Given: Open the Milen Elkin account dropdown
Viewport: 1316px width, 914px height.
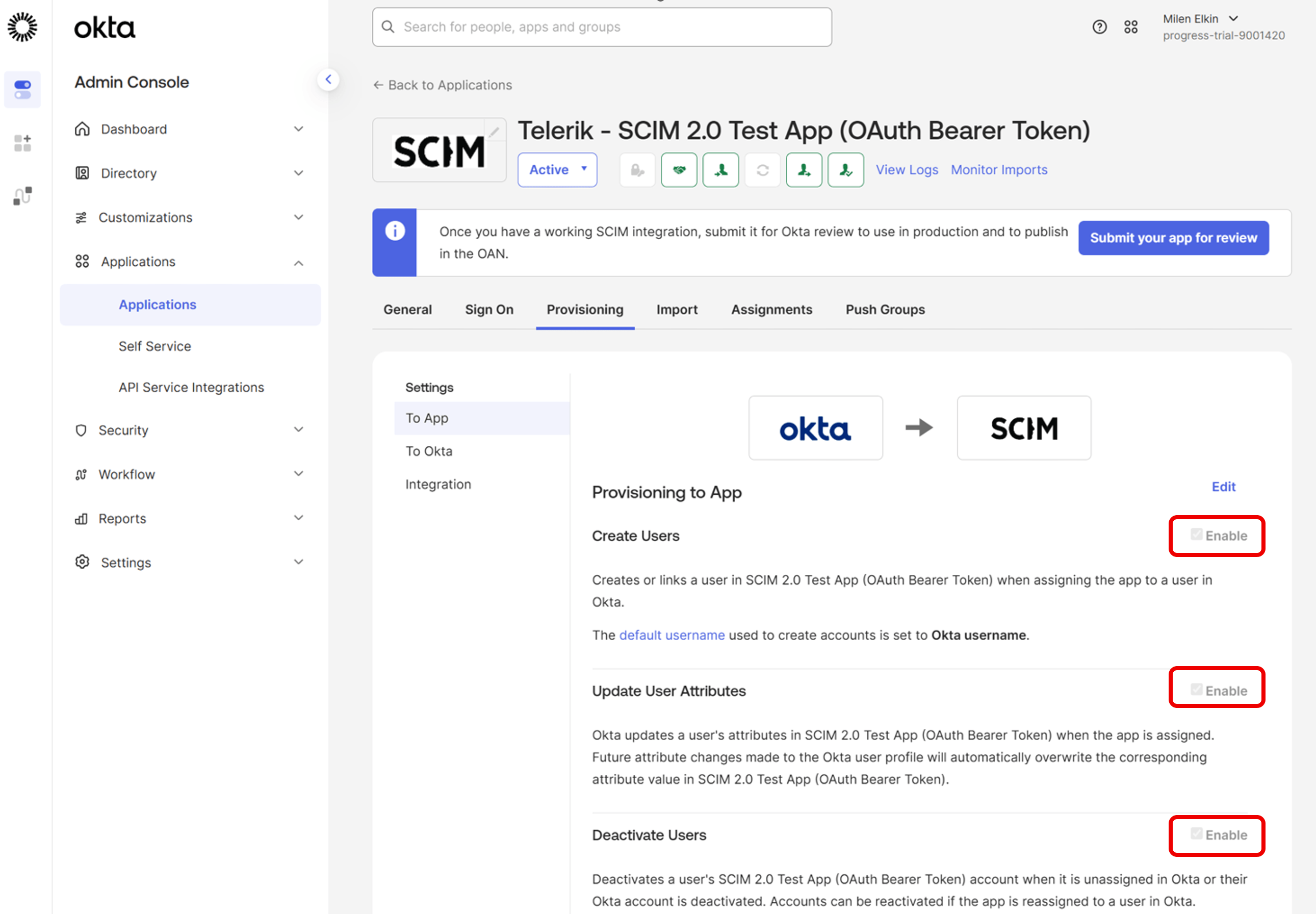Looking at the screenshot, I should [1200, 19].
